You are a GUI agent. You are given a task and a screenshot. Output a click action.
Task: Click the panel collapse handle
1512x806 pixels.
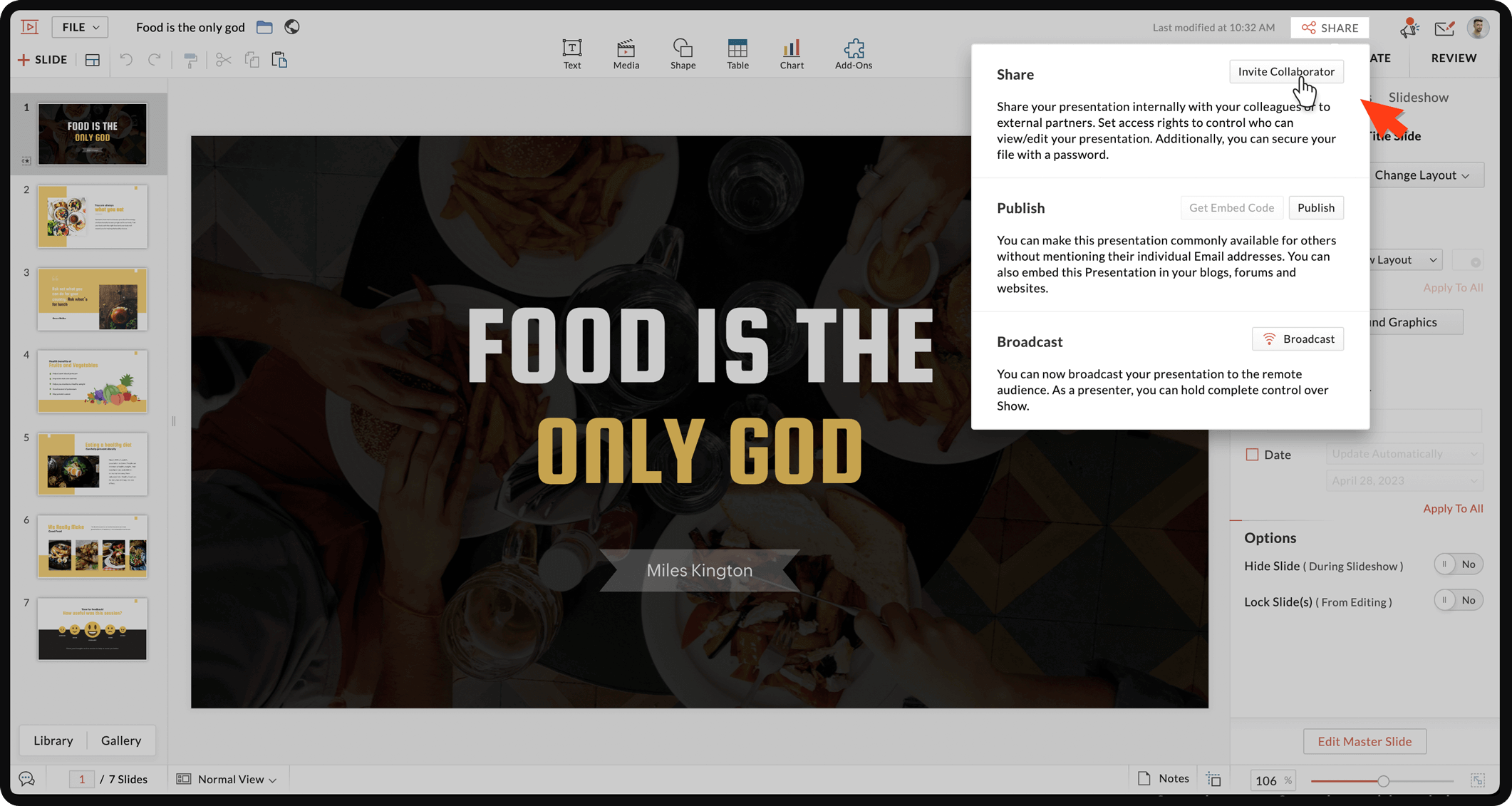click(x=174, y=421)
